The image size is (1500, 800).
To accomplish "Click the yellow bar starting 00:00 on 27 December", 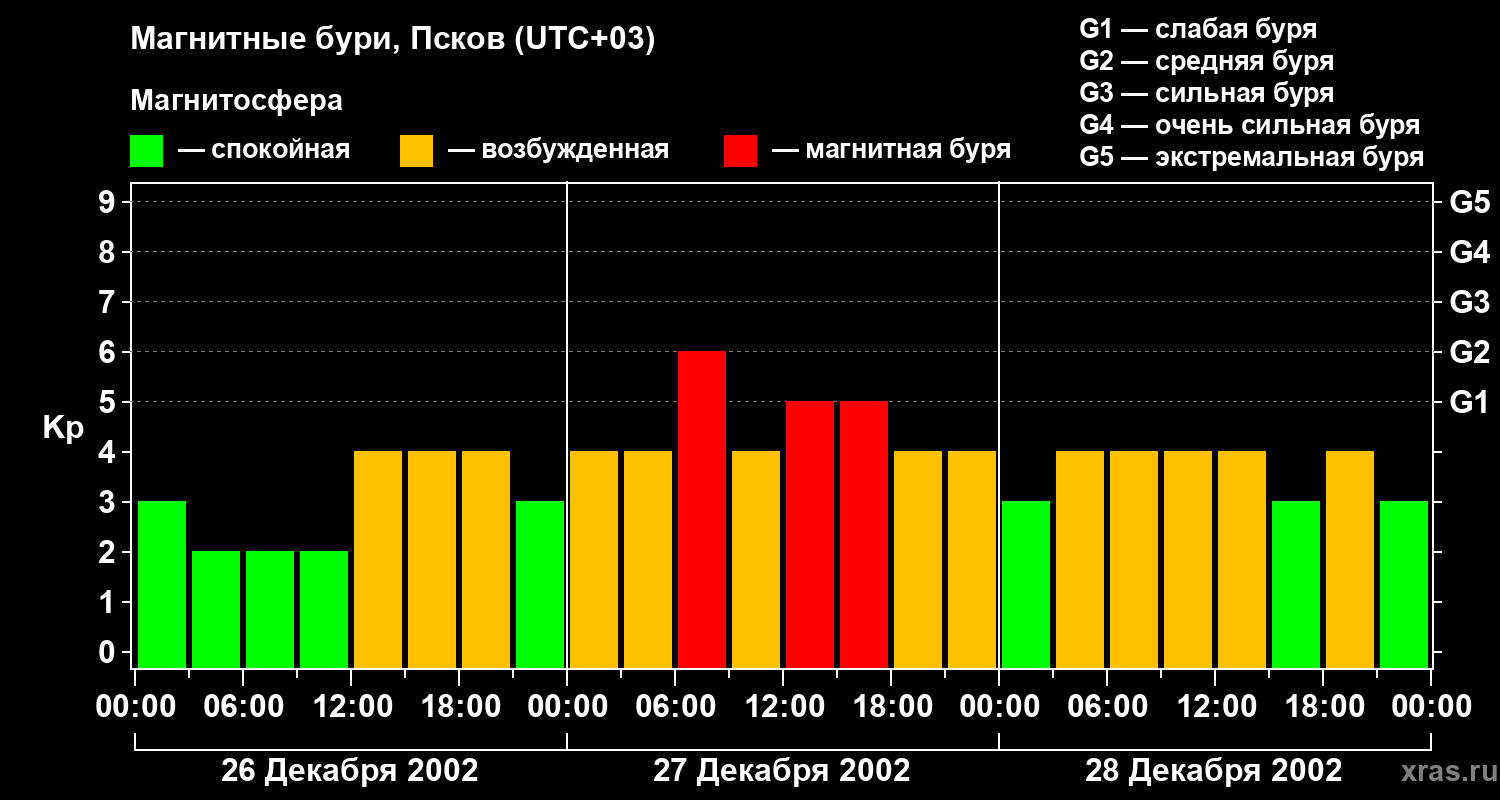I will (x=594, y=559).
